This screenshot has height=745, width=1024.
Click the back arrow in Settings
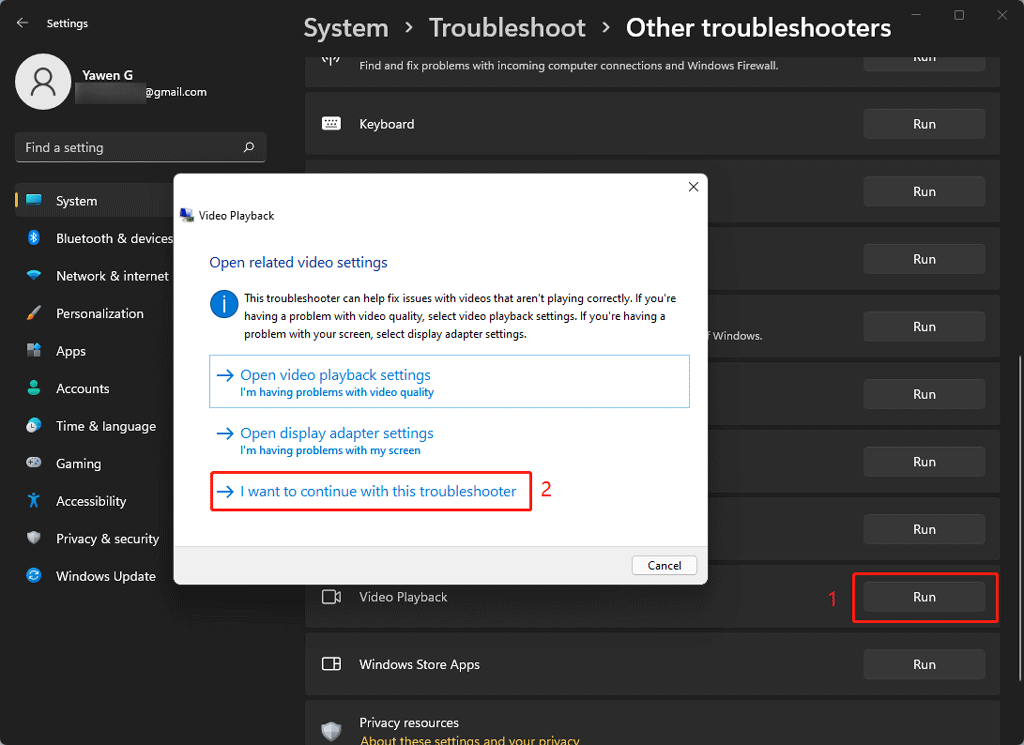click(x=23, y=23)
